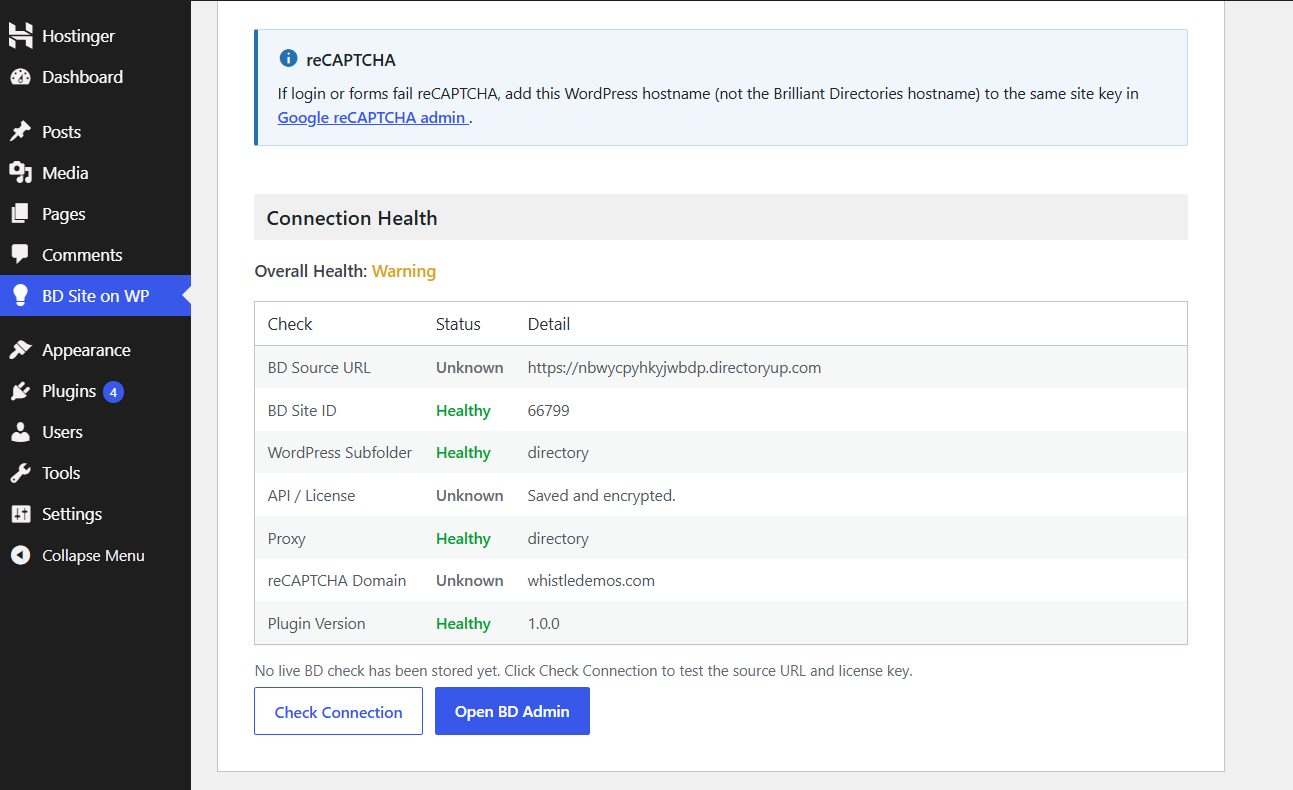This screenshot has height=790, width=1293.
Task: Follow the Google reCAPTCHA admin link
Action: tap(372, 117)
